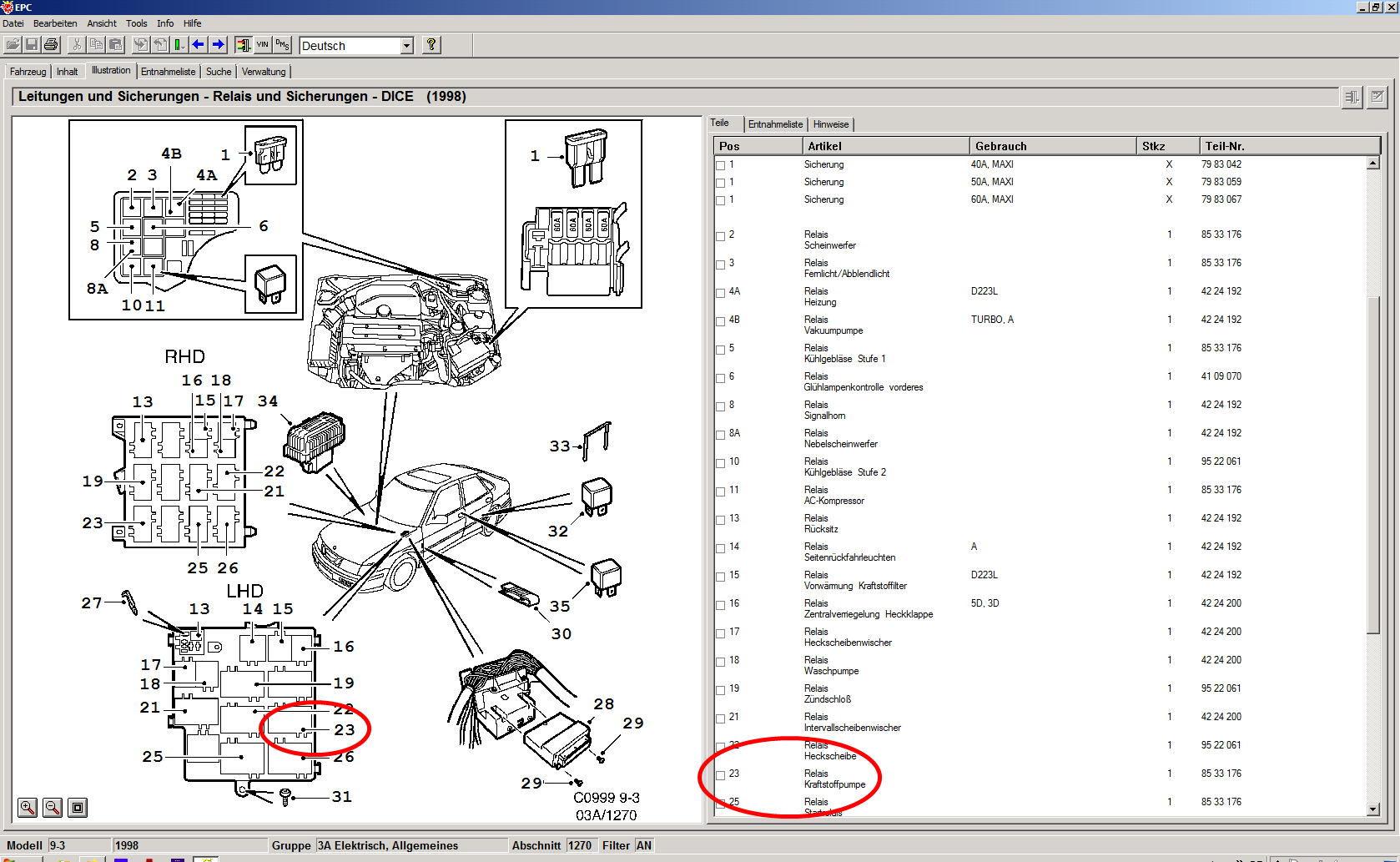This screenshot has width=1400, height=862.
Task: Open the left Entnahmeliste tab
Action: click(169, 72)
